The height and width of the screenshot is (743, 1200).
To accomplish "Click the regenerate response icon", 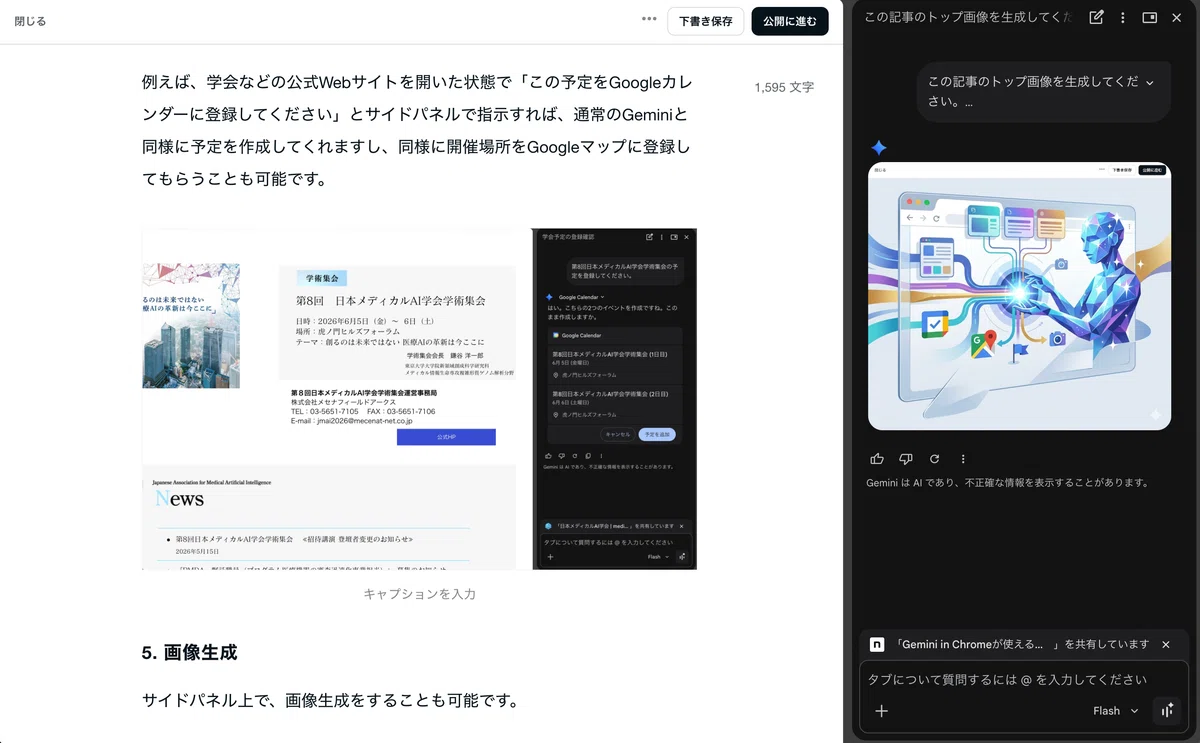I will (934, 459).
